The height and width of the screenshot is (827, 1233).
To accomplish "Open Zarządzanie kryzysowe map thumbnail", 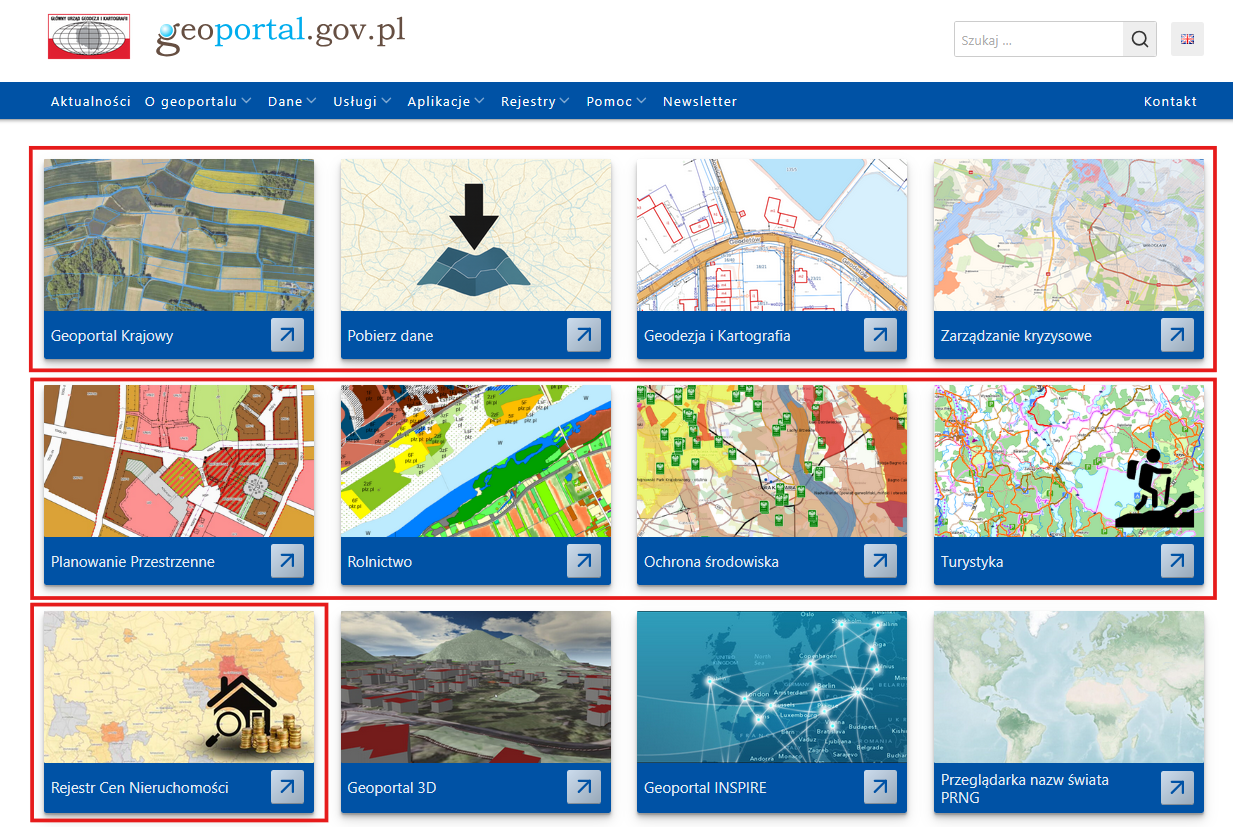I will [x=1069, y=235].
